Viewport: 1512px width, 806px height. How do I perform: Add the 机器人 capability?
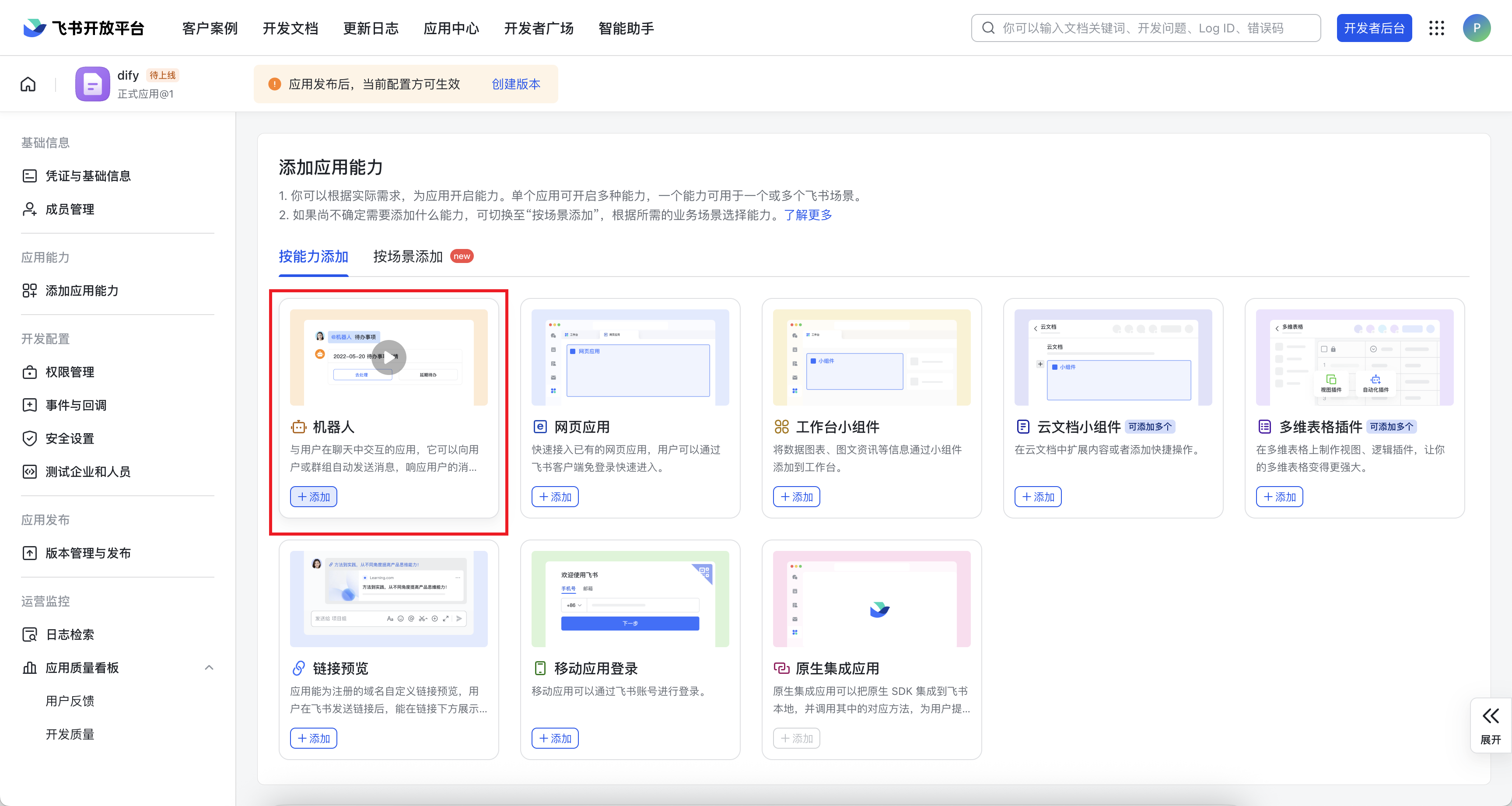pyautogui.click(x=313, y=497)
